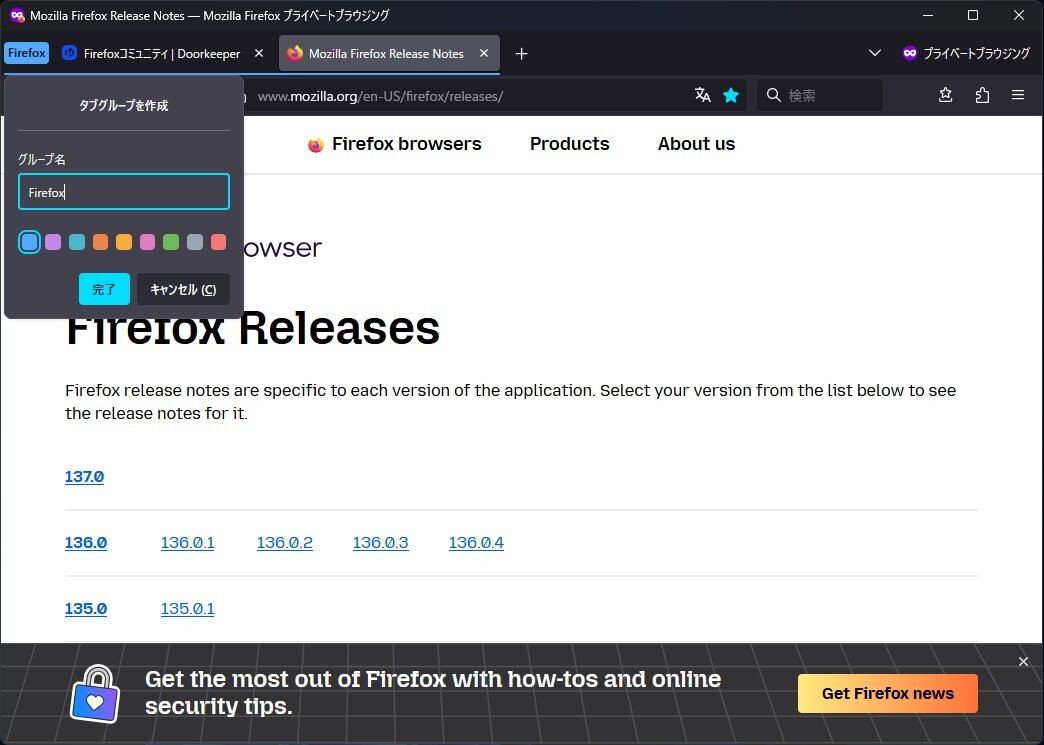Focus the 検索 search box
This screenshot has height=745, width=1044.
click(x=820, y=95)
